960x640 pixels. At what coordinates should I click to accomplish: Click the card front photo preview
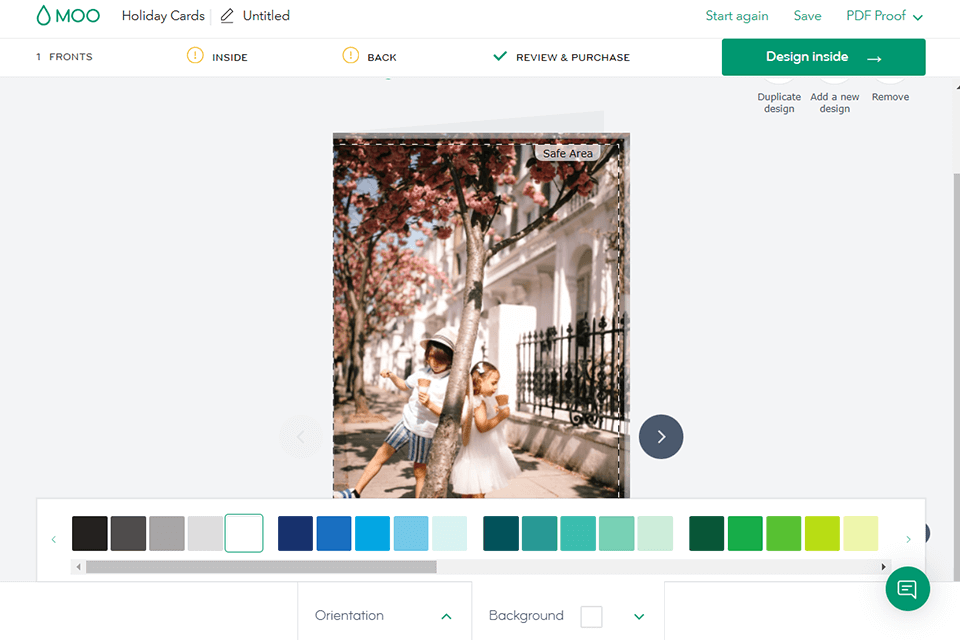[x=481, y=315]
